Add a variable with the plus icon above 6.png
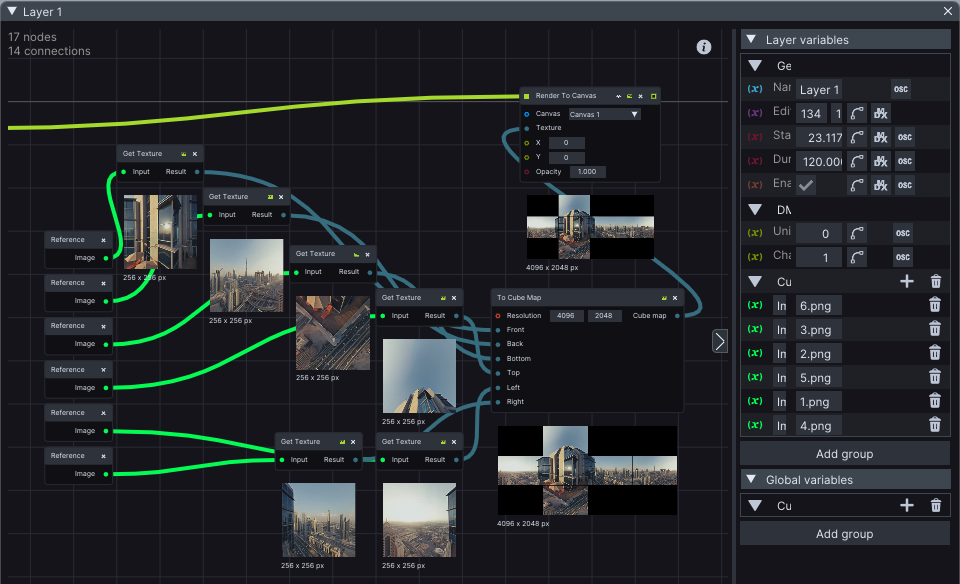Screen dimensions: 960x584 (x=907, y=282)
